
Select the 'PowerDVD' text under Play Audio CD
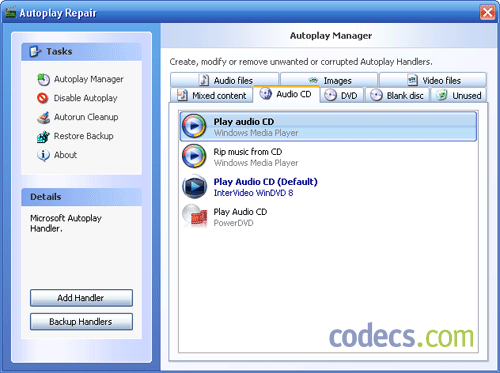pos(233,223)
